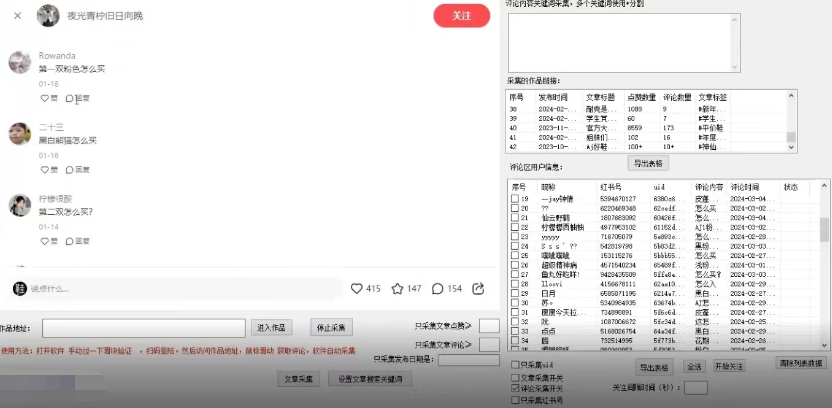Close the post panel with the X icon

coord(18,16)
